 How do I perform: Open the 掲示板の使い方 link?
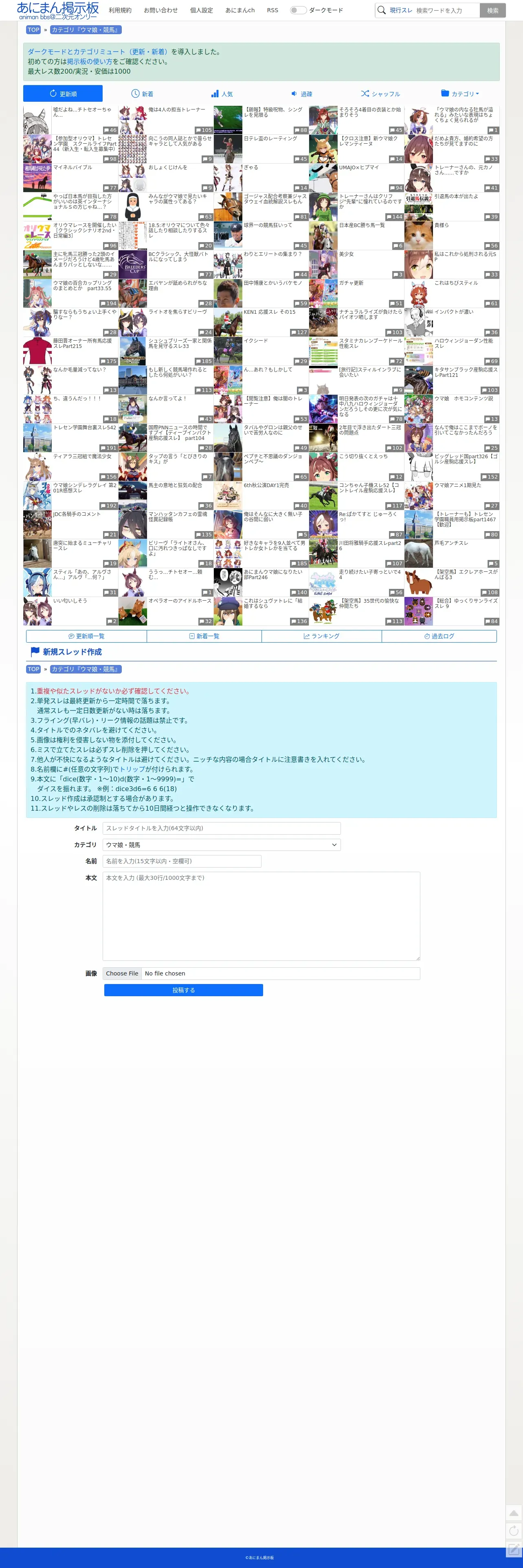pyautogui.click(x=90, y=61)
